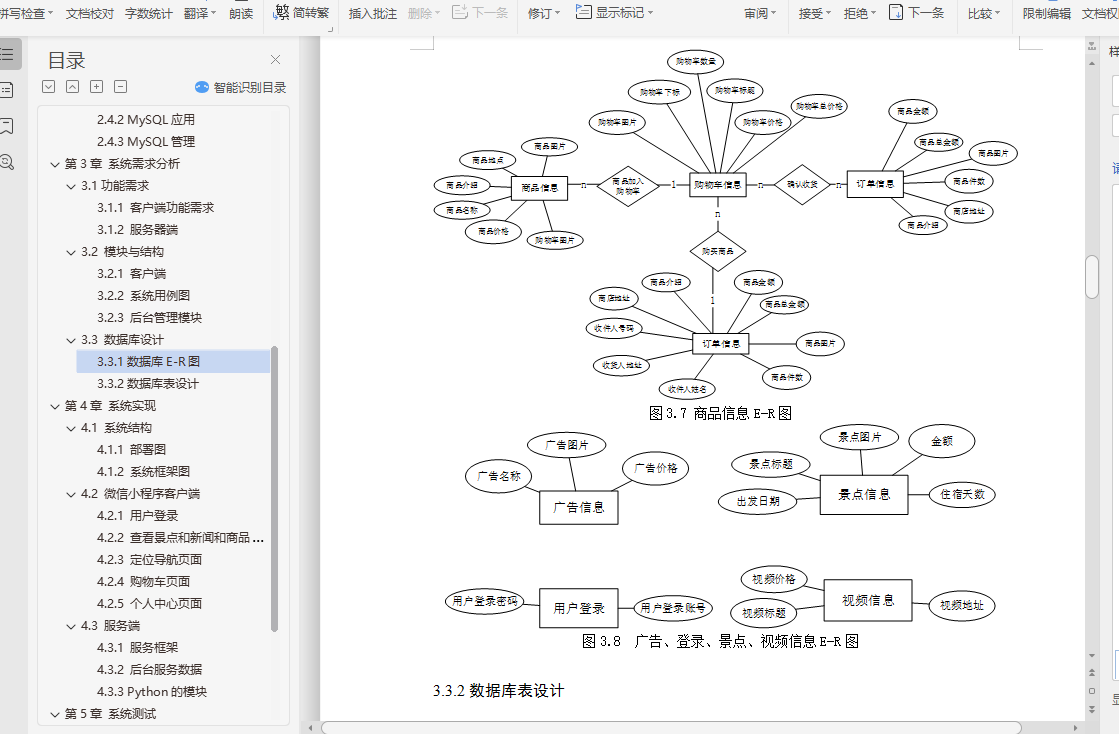The width and height of the screenshot is (1119, 734).
Task: Click the boxed up-chevron icon under 目录
Action: [x=72, y=87]
